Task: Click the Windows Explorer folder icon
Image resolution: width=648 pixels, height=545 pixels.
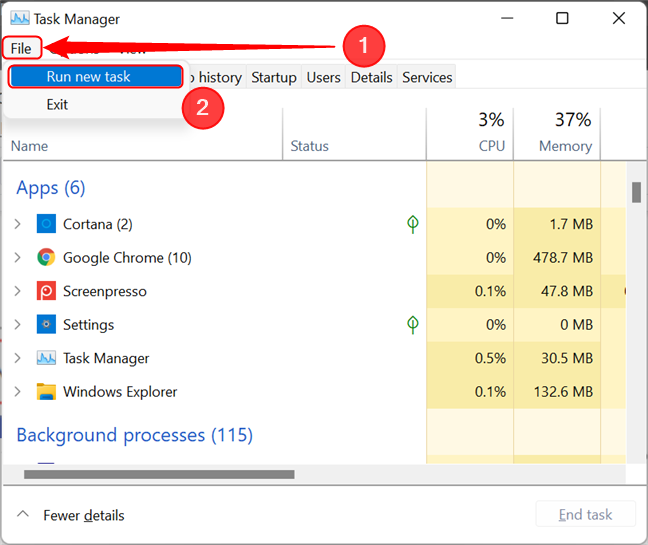Action: click(x=46, y=392)
